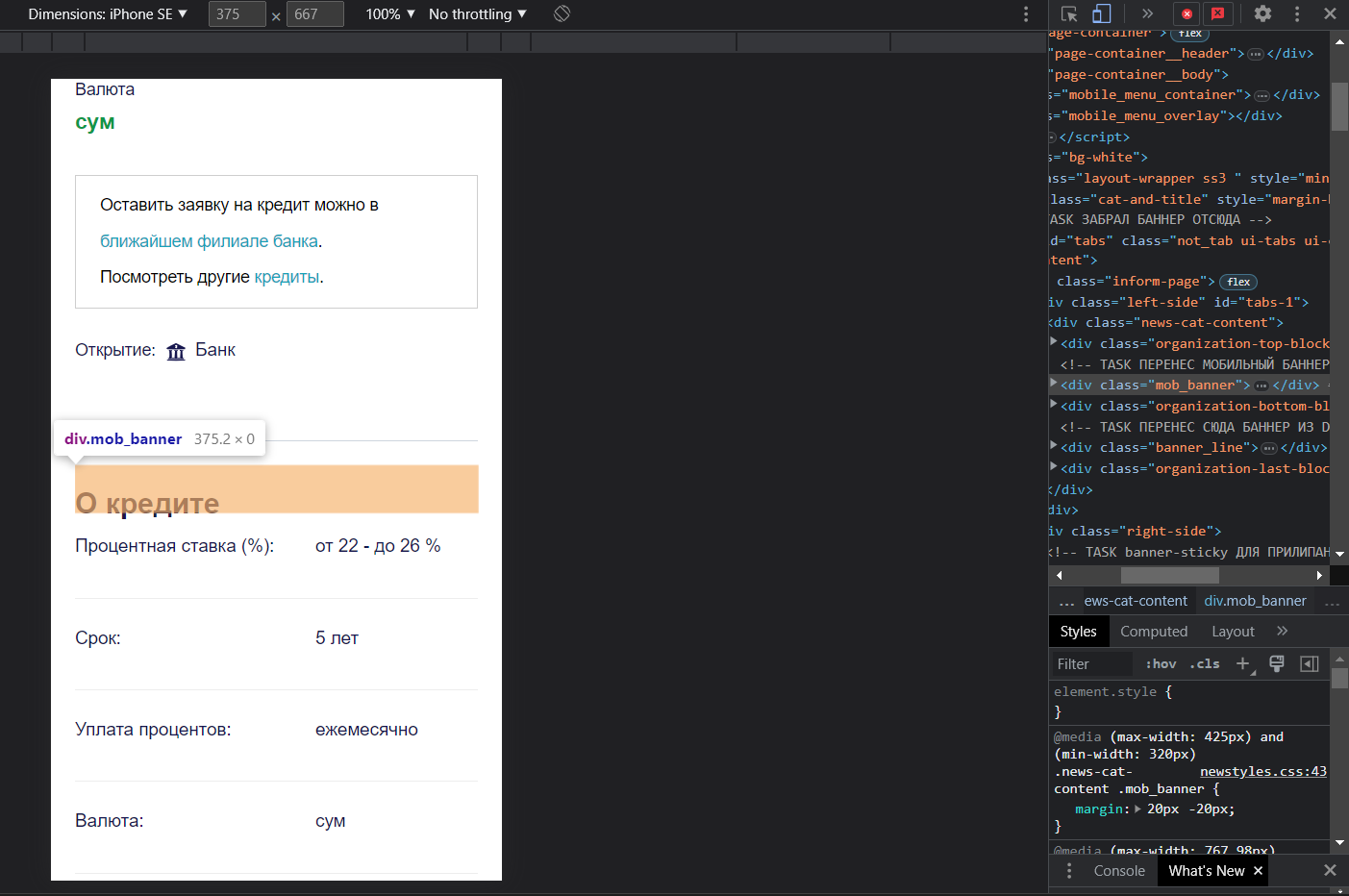Viewport: 1349px width, 896px height.
Task: Expand the organization-last-block div node
Action: point(1054,467)
